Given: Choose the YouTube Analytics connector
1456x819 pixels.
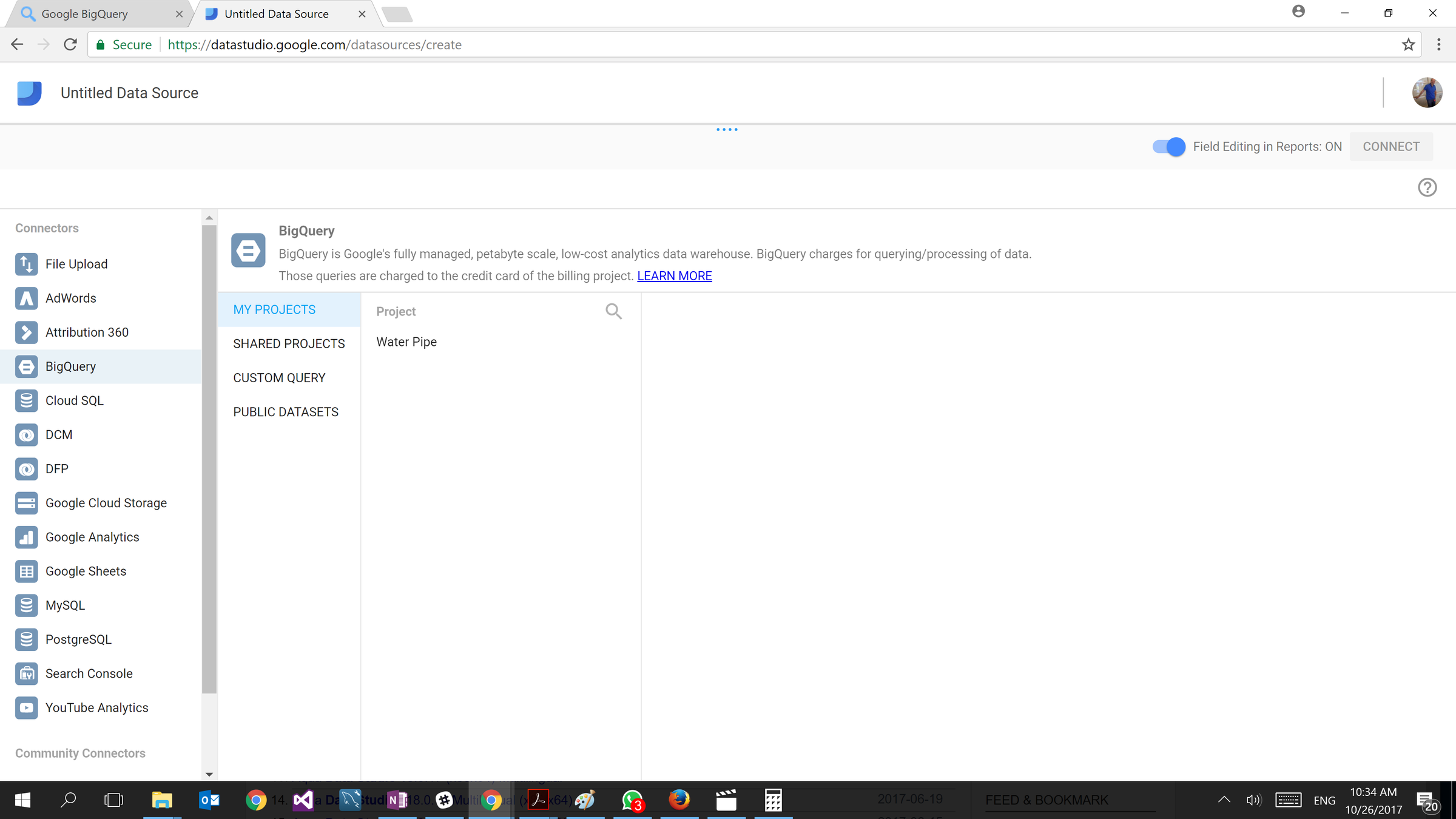Looking at the screenshot, I should (101, 707).
